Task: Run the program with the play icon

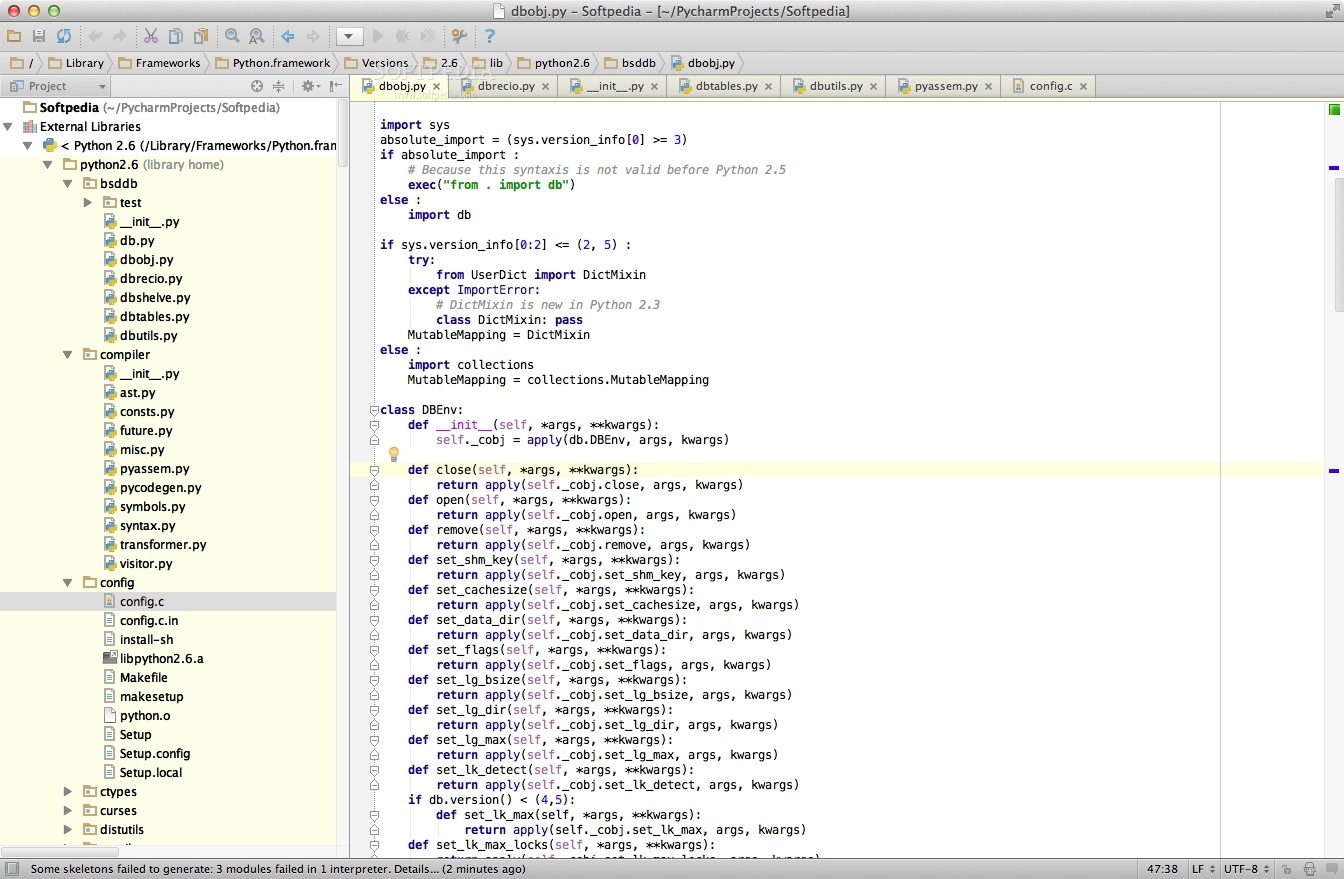Action: click(x=377, y=36)
